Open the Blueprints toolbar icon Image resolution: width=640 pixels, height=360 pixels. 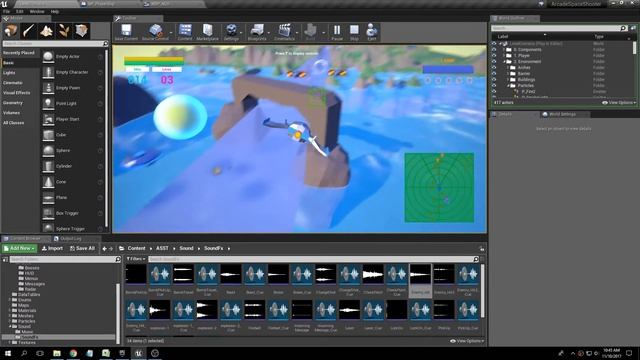pyautogui.click(x=257, y=32)
